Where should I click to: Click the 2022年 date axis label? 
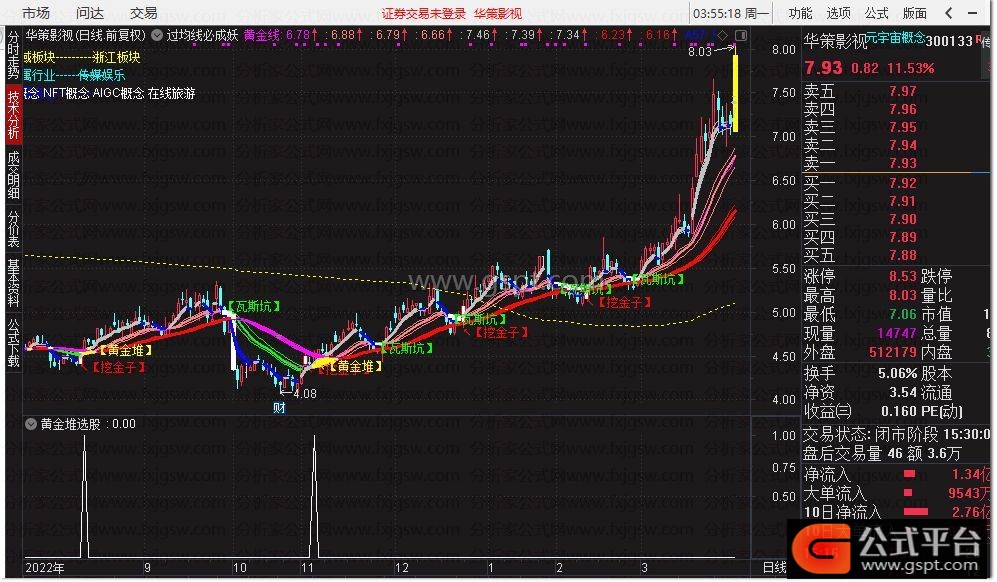tap(45, 568)
